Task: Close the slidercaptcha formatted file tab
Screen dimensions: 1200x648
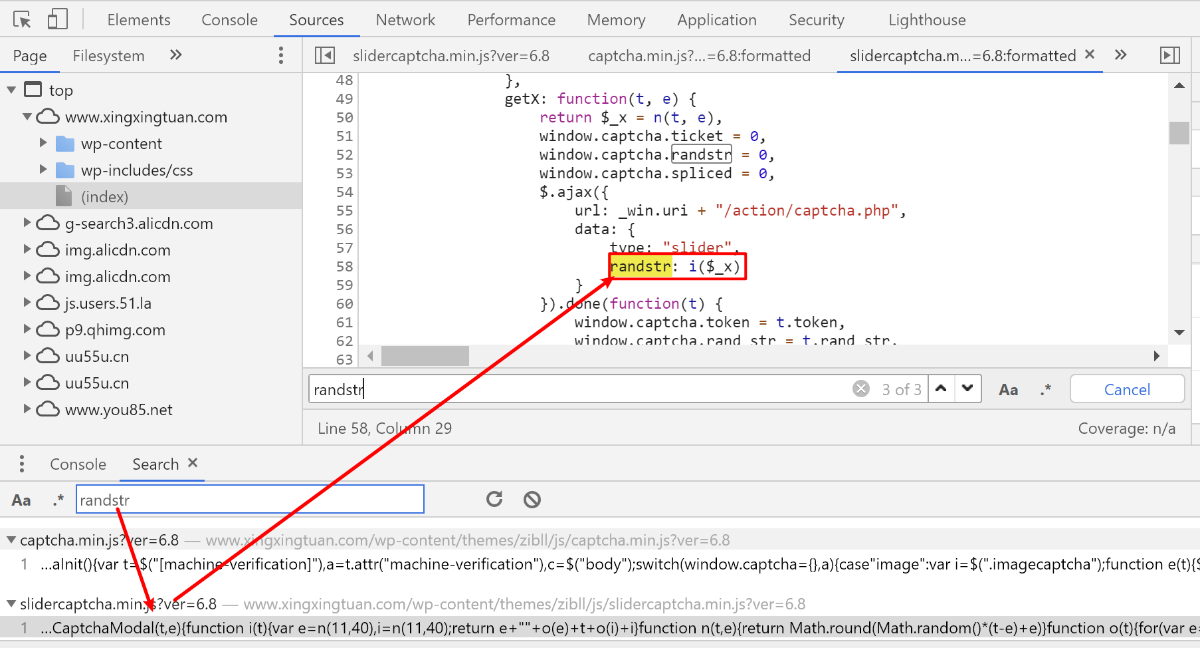Action: (1089, 55)
